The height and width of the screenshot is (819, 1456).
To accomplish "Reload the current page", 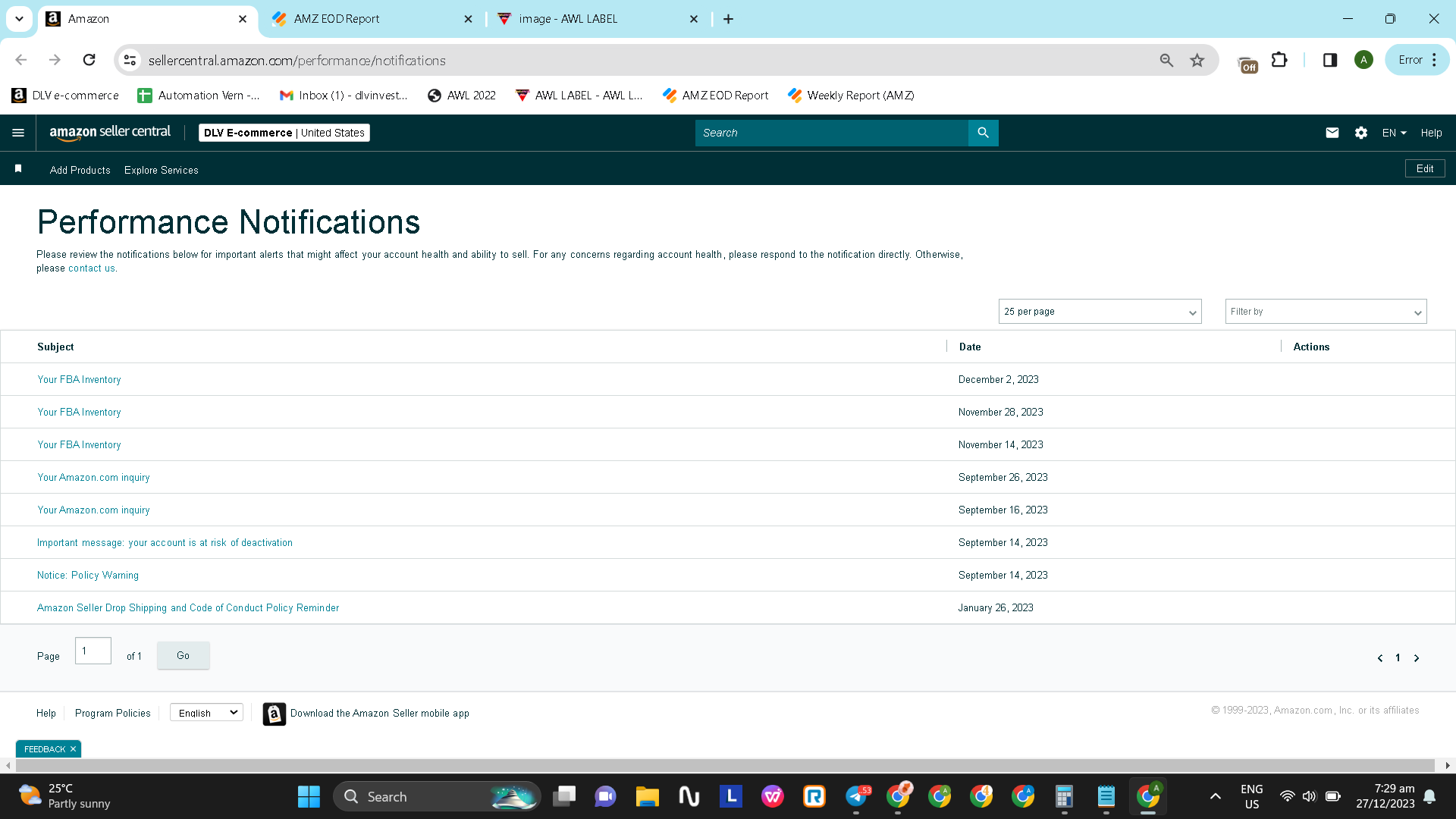I will 89,60.
